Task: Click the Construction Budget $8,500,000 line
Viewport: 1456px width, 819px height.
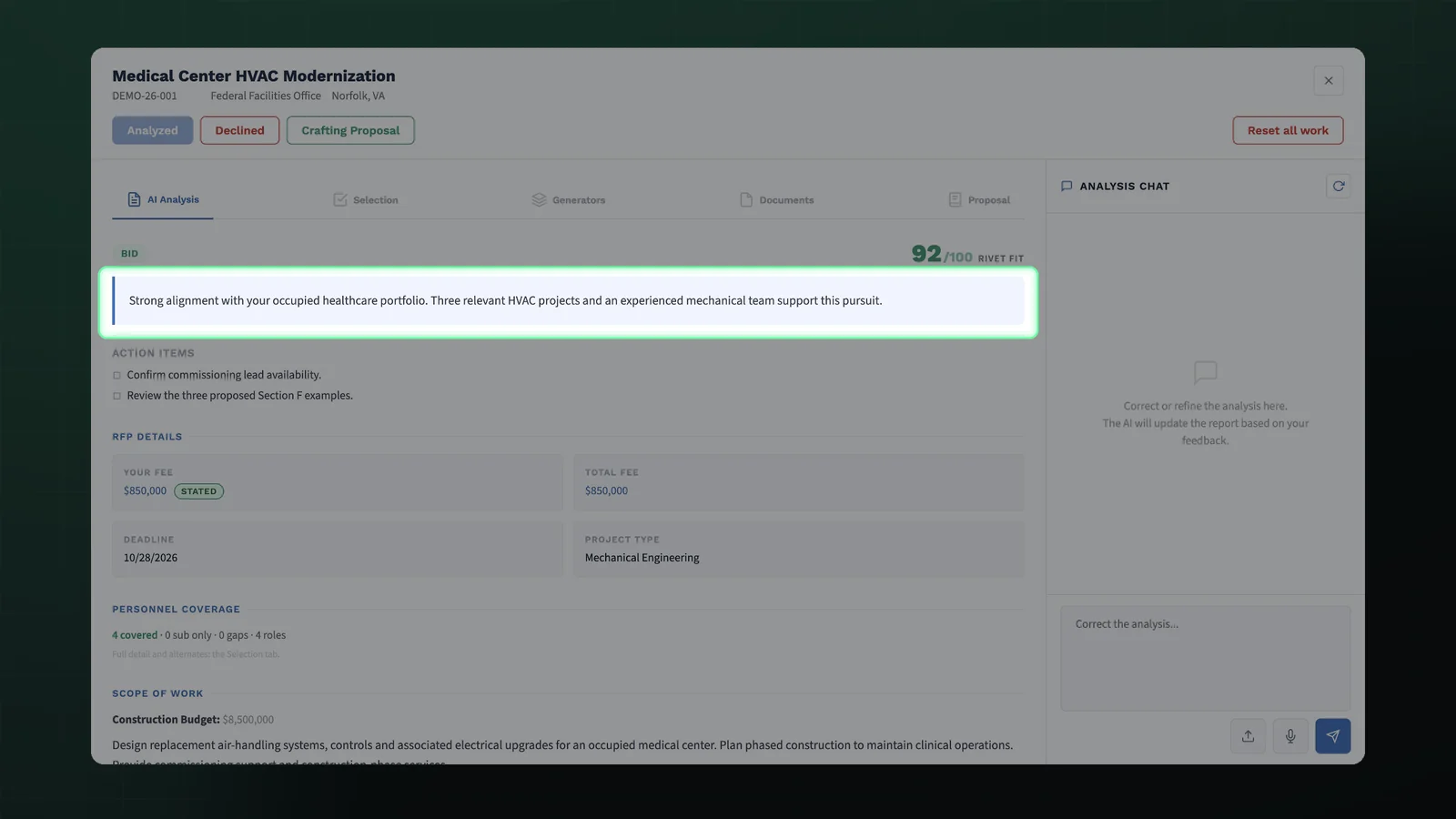Action: click(193, 720)
